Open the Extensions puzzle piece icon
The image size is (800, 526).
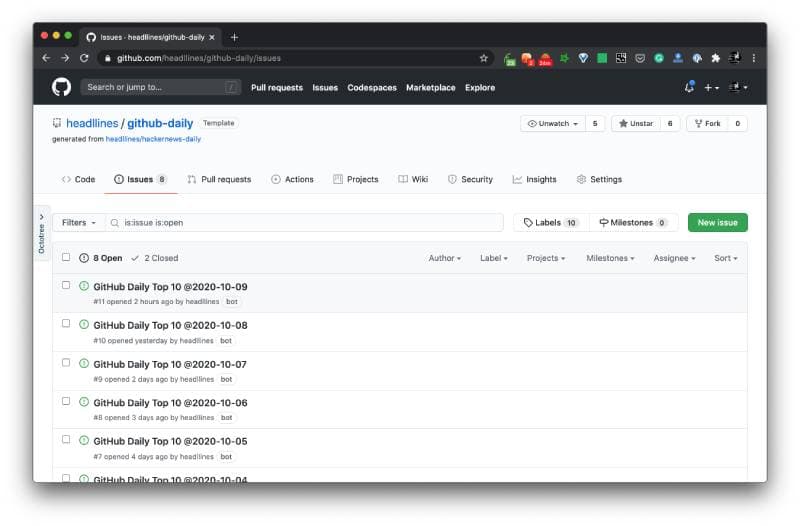pos(716,58)
